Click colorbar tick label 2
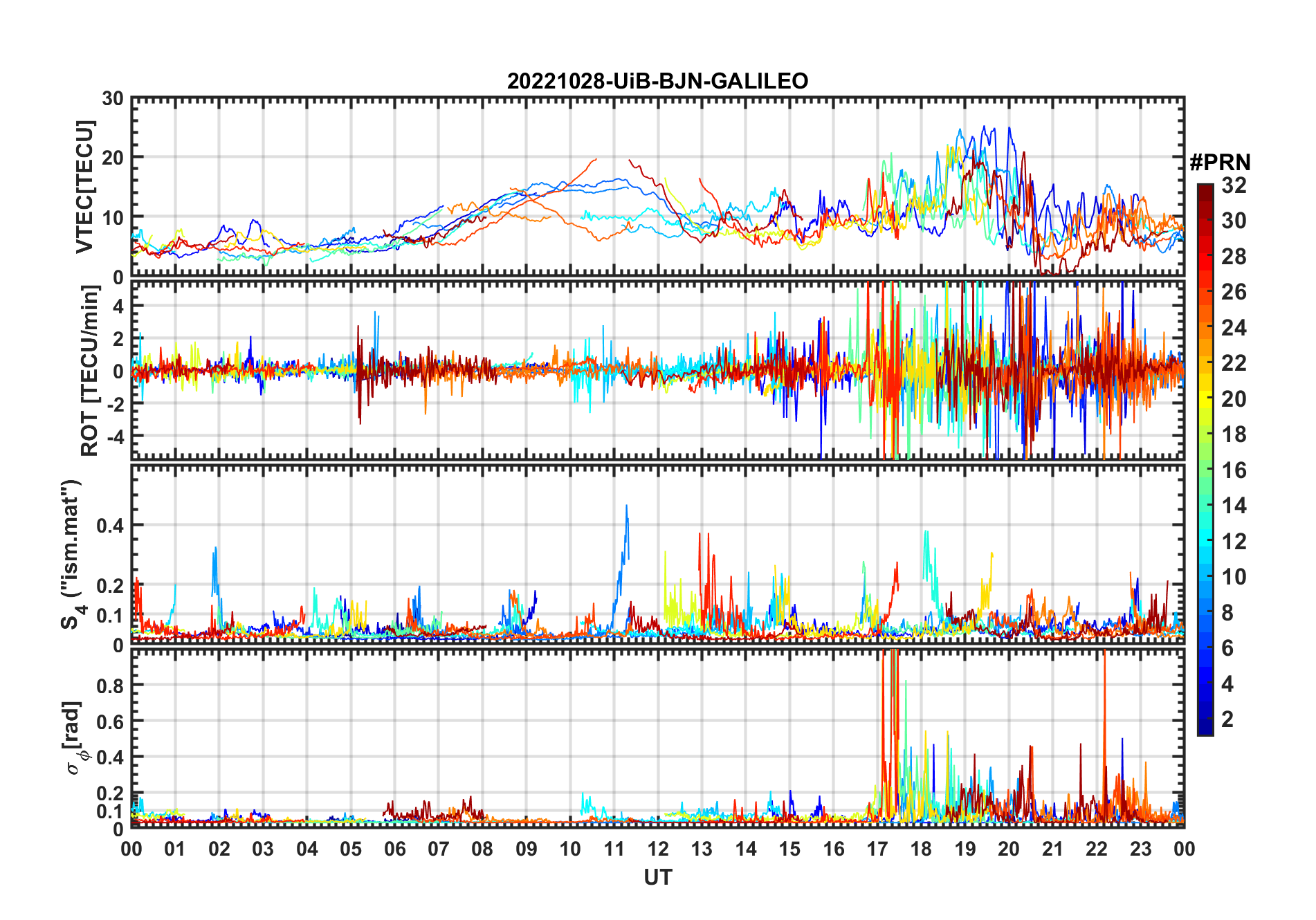The image size is (1316, 920). [1227, 719]
